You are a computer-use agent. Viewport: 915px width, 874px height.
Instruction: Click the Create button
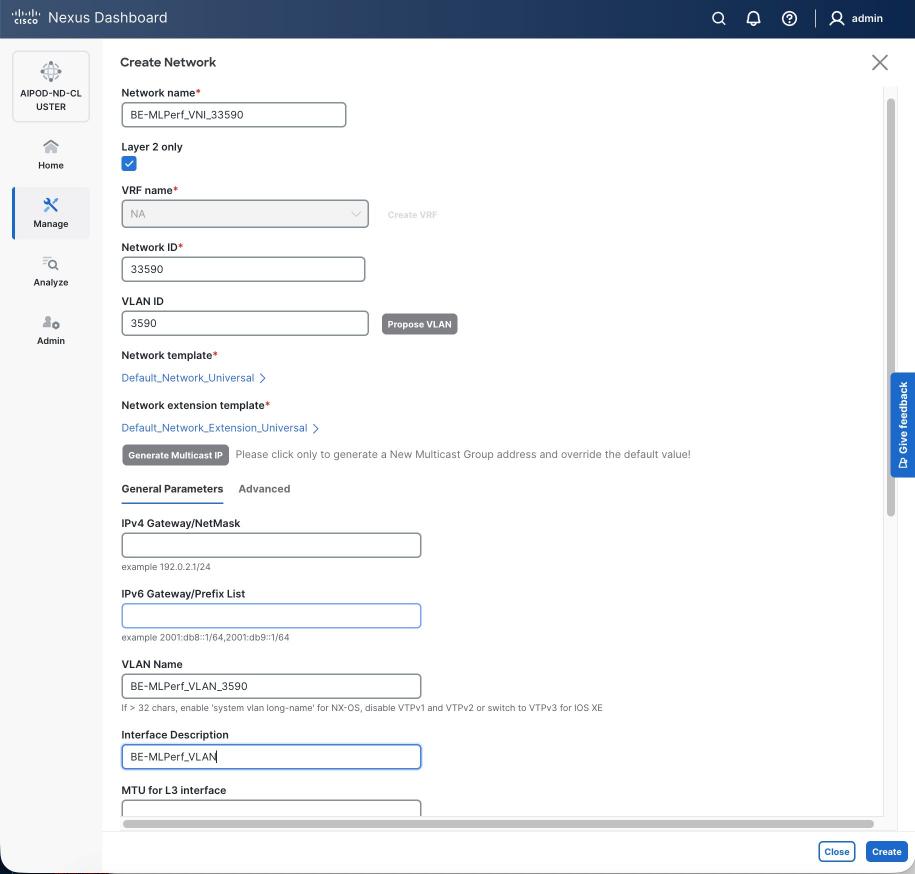886,851
